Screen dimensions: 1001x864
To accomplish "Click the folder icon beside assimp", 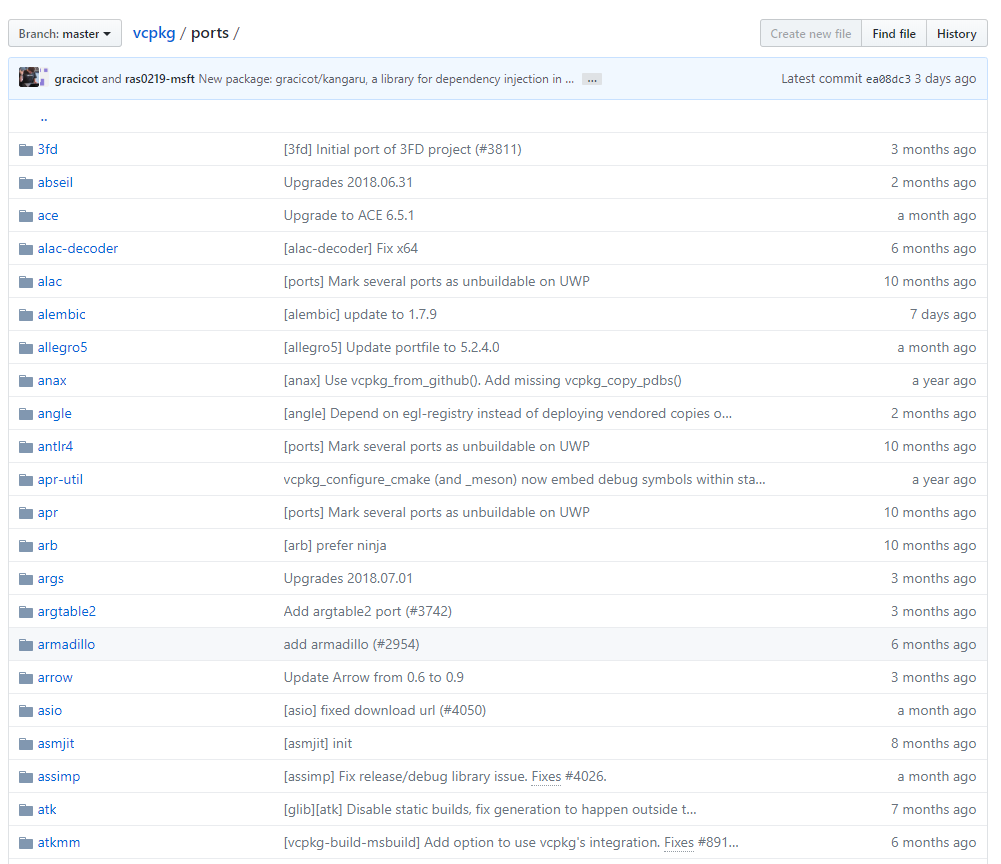I will point(26,777).
